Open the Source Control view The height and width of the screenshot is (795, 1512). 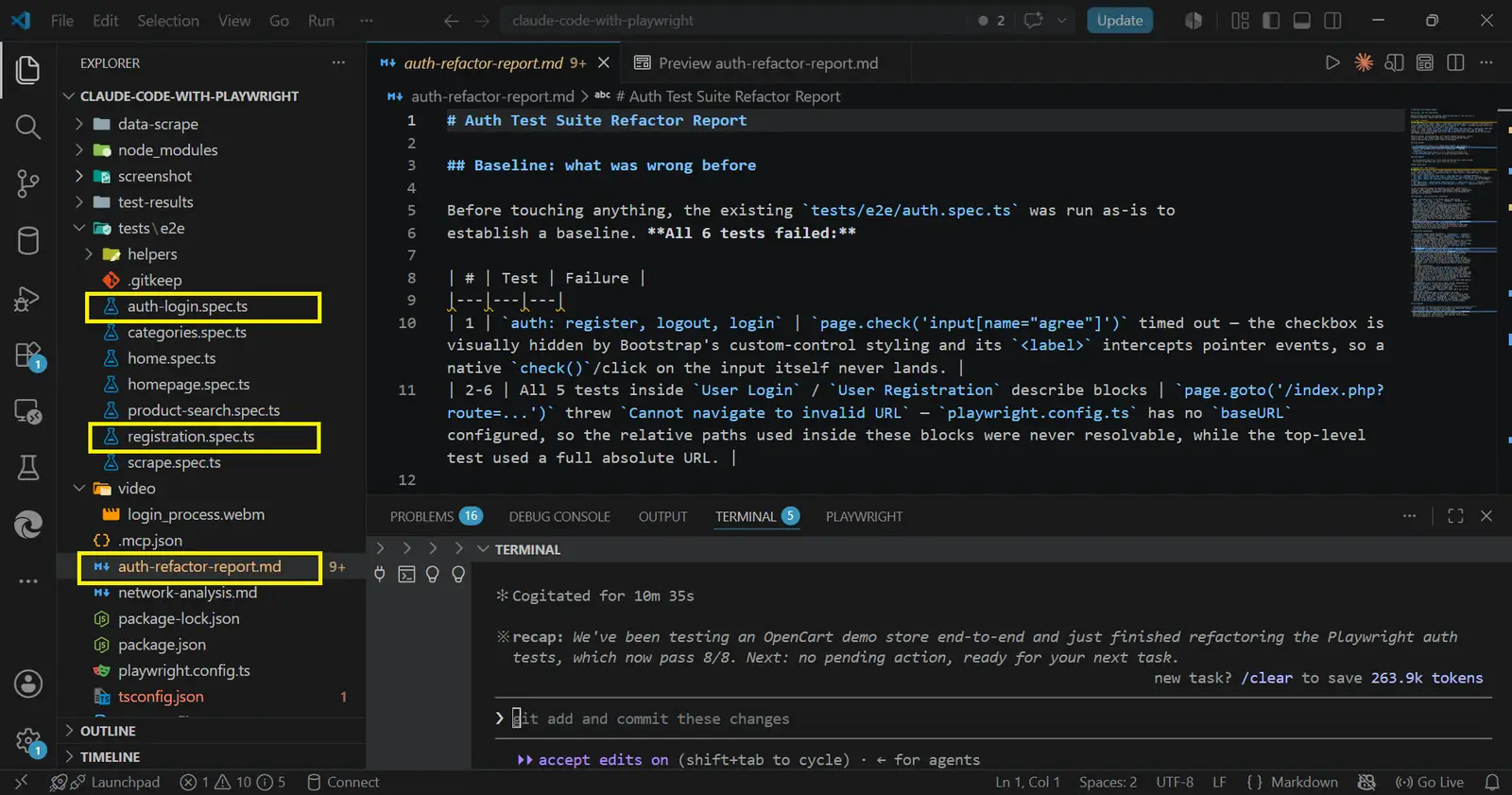28,183
